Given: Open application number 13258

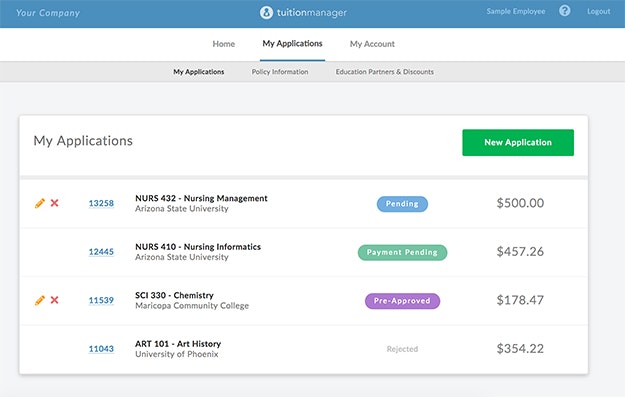Looking at the screenshot, I should point(101,203).
